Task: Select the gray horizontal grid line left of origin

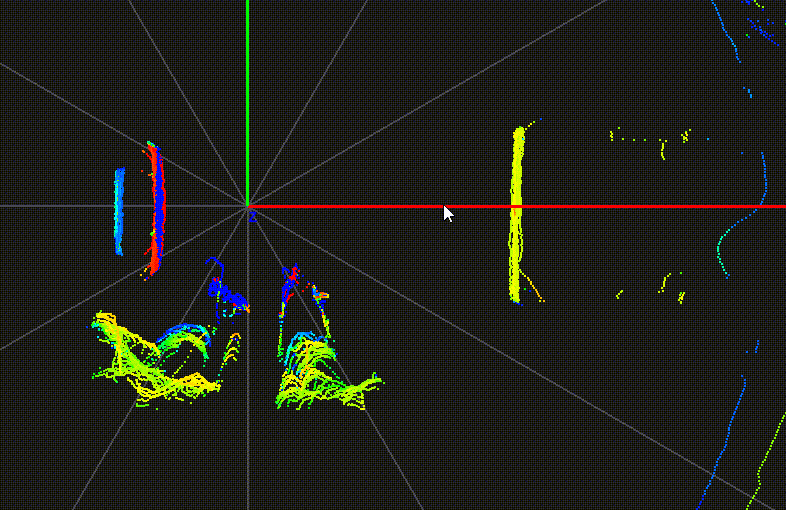Action: 60,206
